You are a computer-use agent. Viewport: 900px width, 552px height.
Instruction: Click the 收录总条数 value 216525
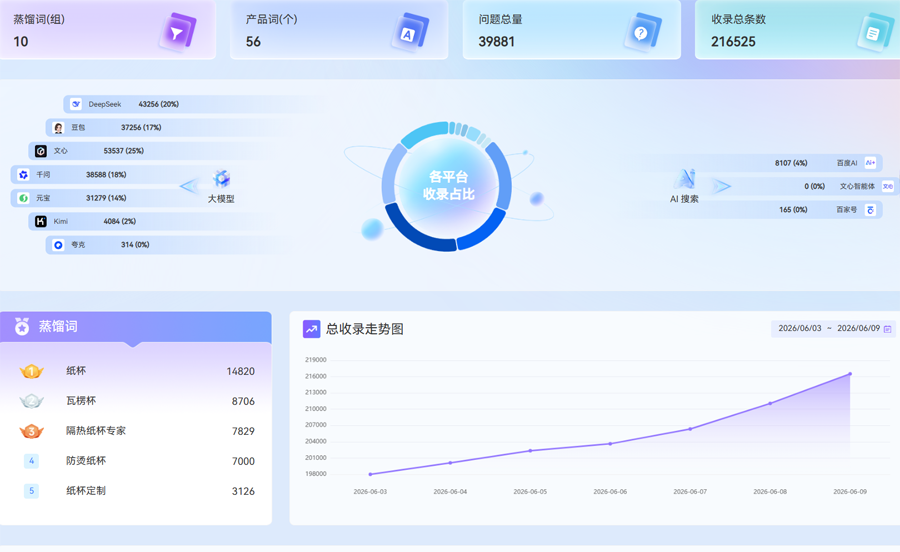coord(733,41)
